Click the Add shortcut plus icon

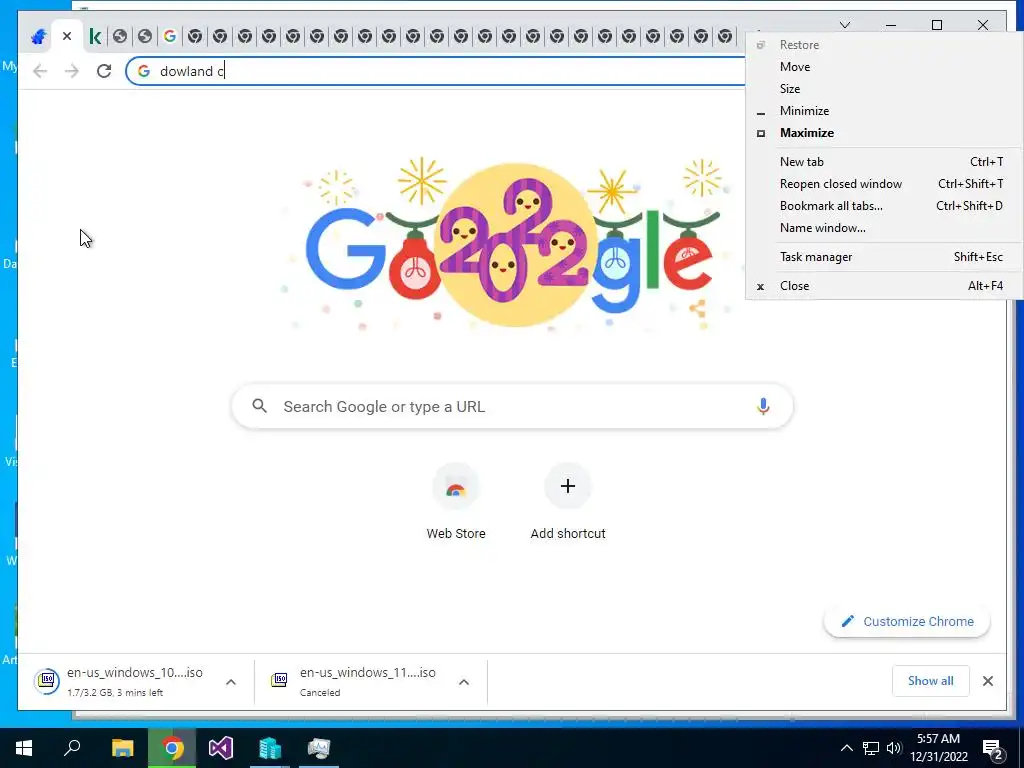pos(568,486)
